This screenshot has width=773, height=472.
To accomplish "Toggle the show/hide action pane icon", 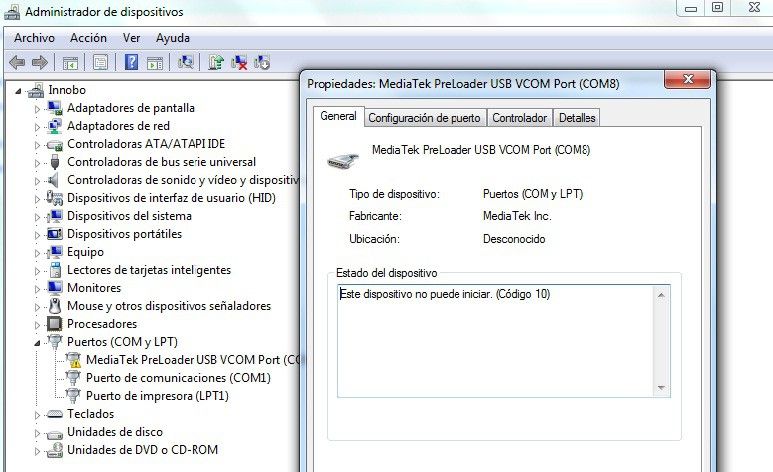I will 155,63.
